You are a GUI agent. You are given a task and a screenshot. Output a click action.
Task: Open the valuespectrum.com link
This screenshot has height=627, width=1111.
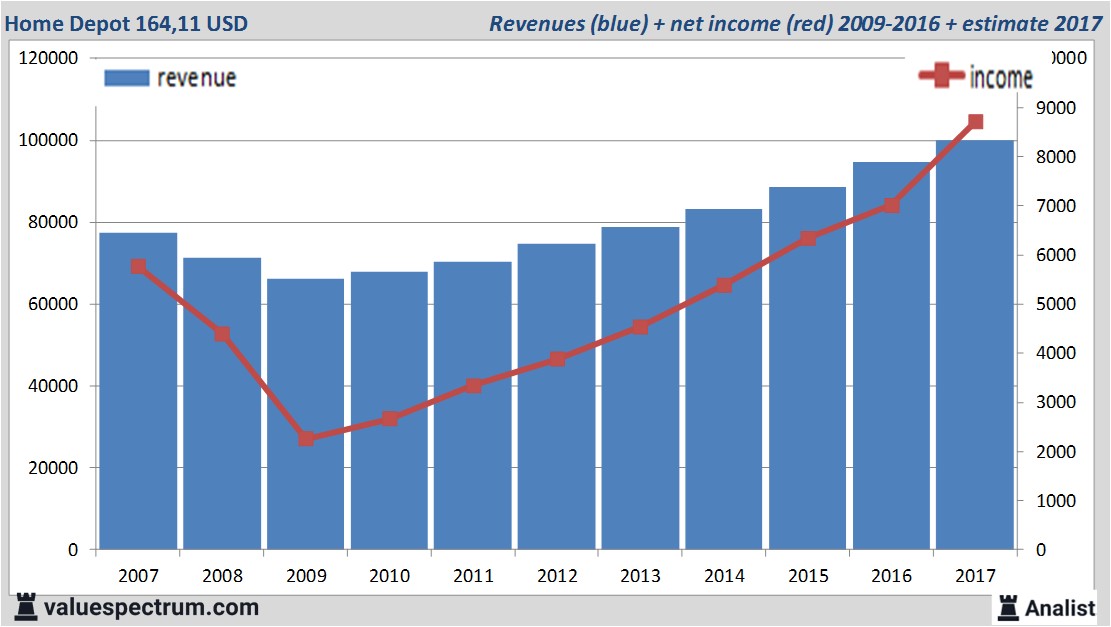point(151,607)
